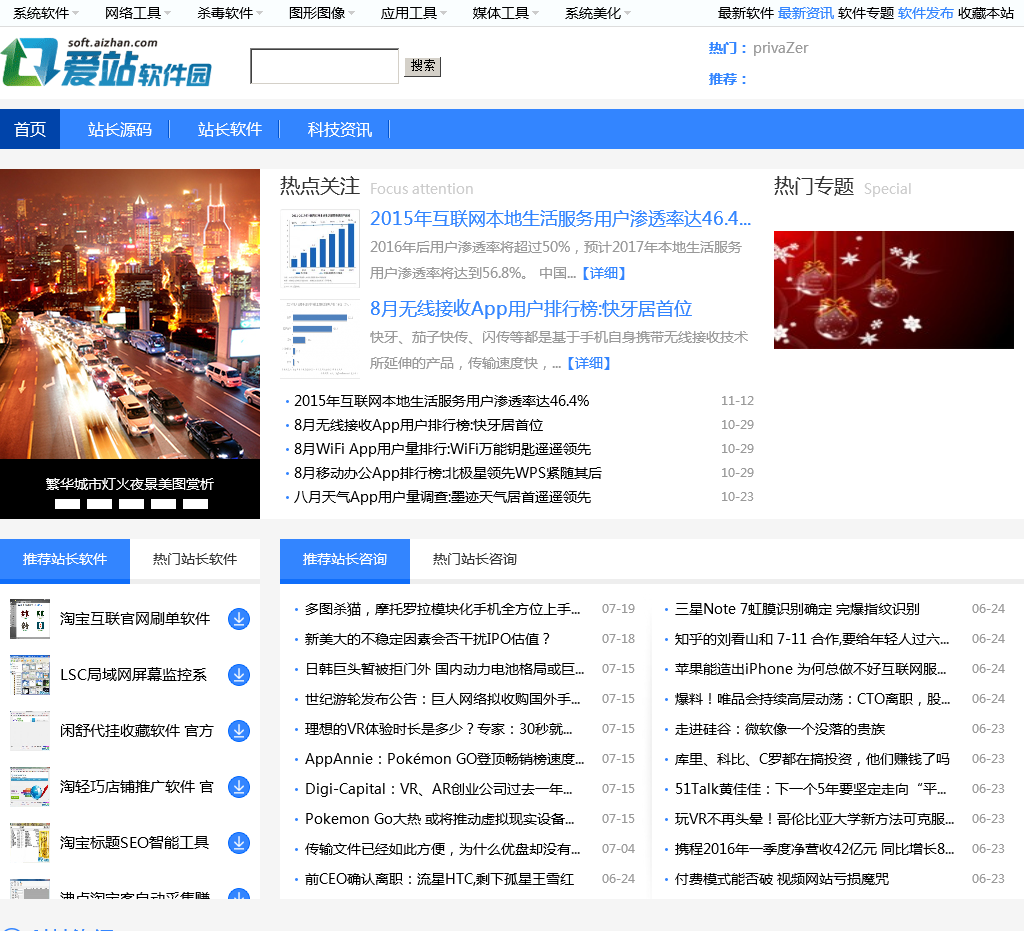
Task: Open article 三星Note 7虹膜识别确定
Action: (797, 609)
